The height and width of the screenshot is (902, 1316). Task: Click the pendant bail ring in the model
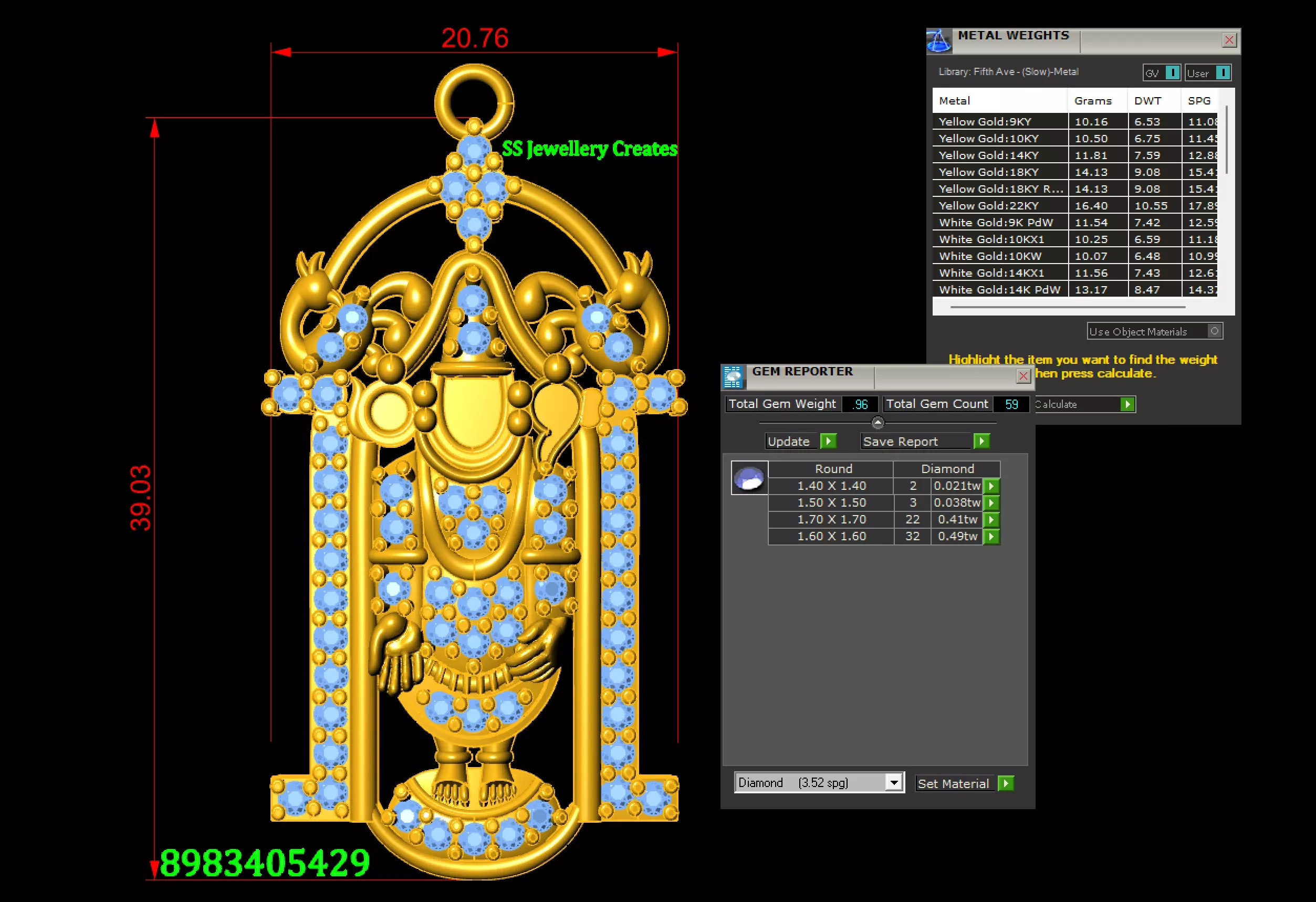click(x=475, y=102)
